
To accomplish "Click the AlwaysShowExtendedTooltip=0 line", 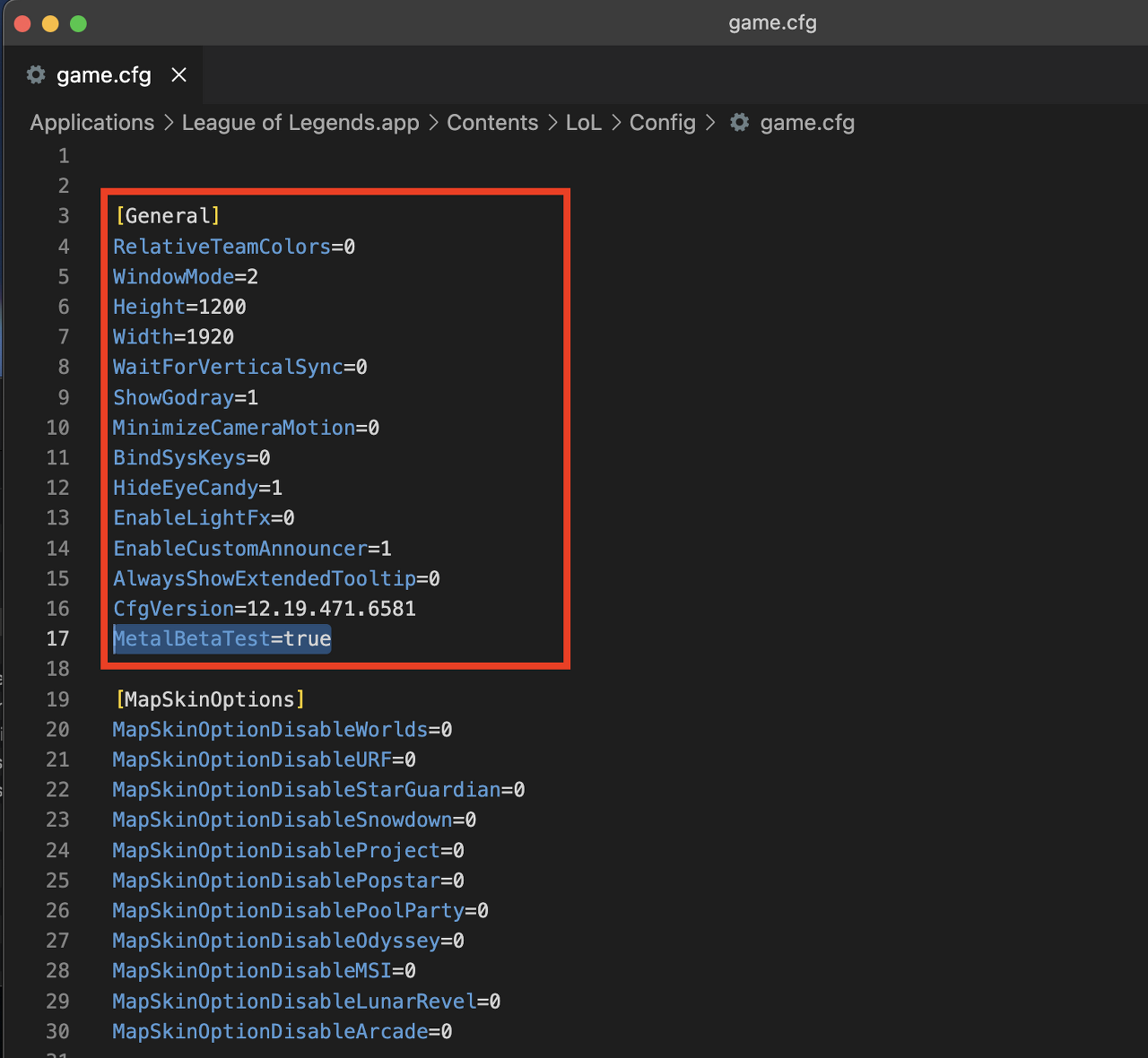I will tap(276, 578).
